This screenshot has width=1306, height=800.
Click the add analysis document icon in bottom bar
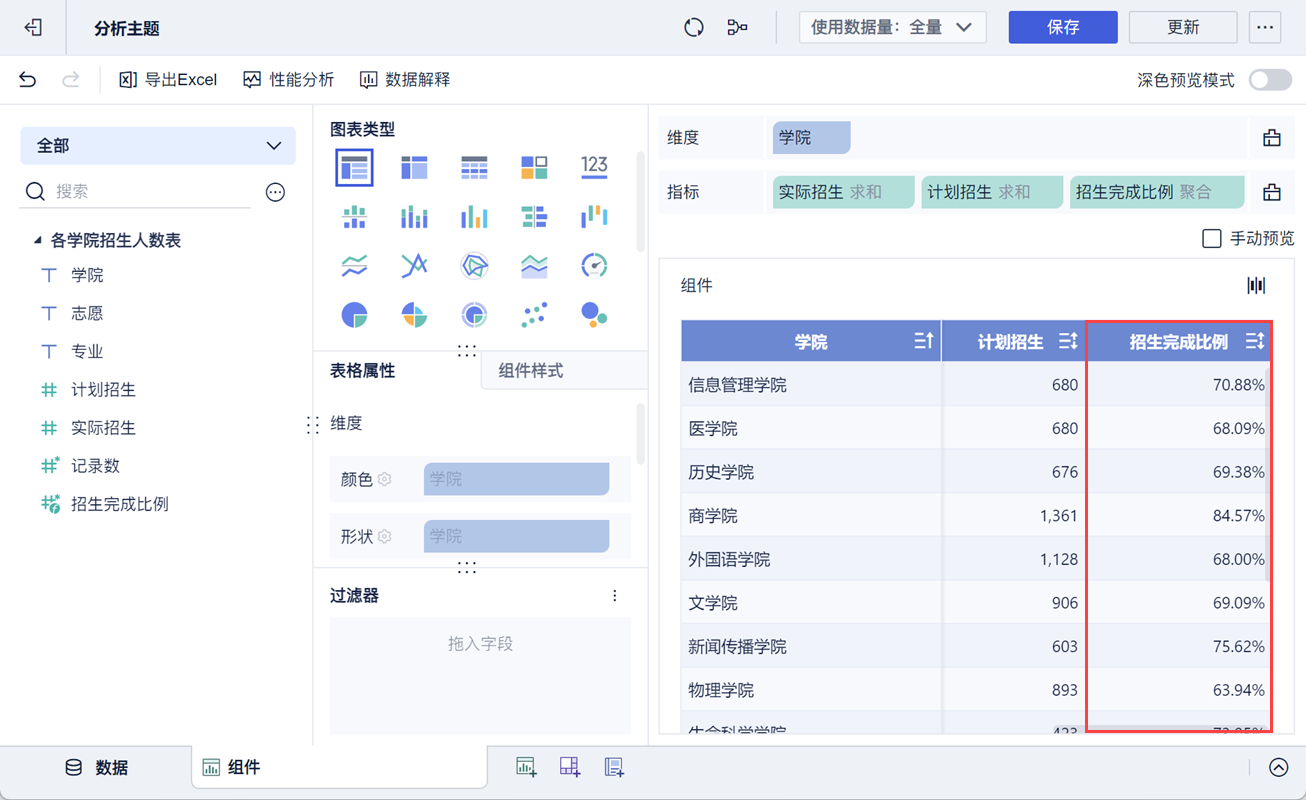(x=614, y=767)
